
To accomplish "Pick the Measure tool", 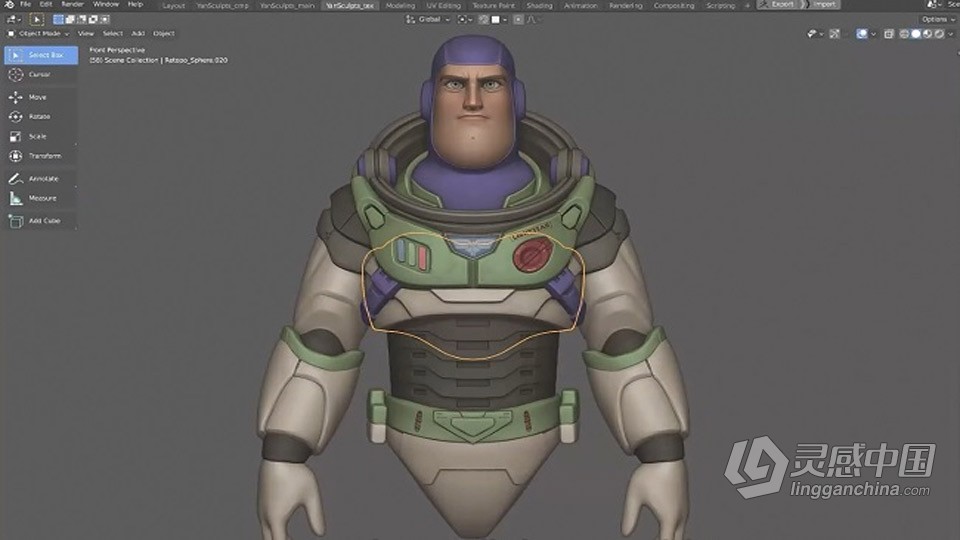I will (41, 198).
